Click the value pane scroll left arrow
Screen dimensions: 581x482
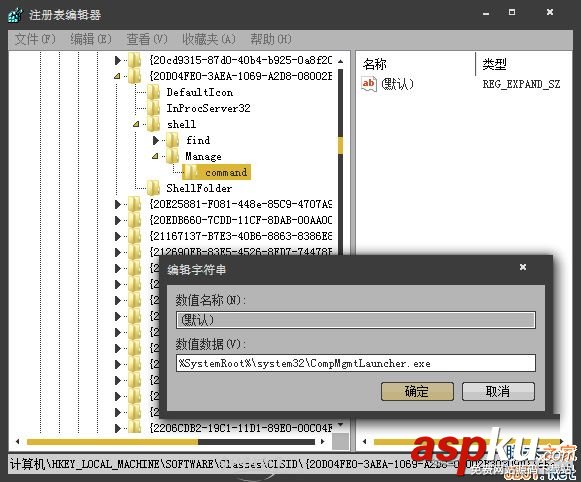click(365, 442)
